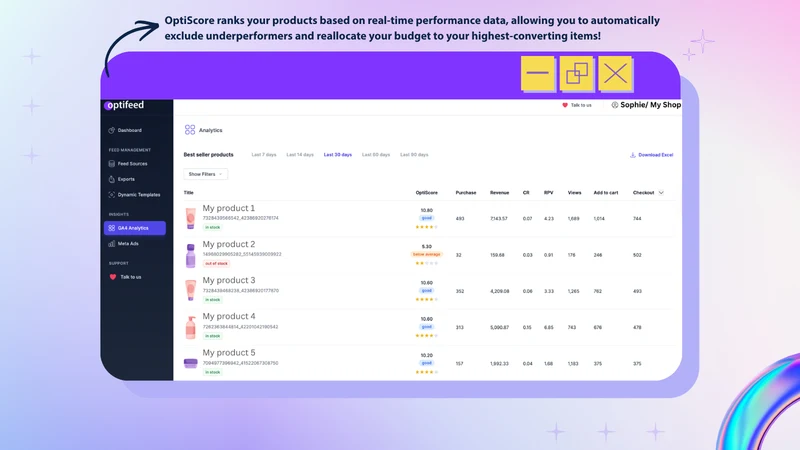
Task: Click out of stock badge of My product 2
Action: click(x=216, y=264)
